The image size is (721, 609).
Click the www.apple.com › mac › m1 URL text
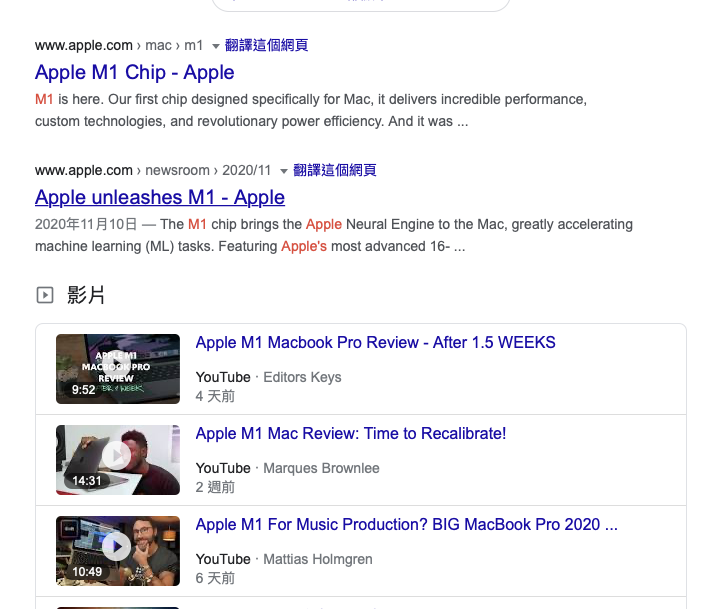coord(119,45)
